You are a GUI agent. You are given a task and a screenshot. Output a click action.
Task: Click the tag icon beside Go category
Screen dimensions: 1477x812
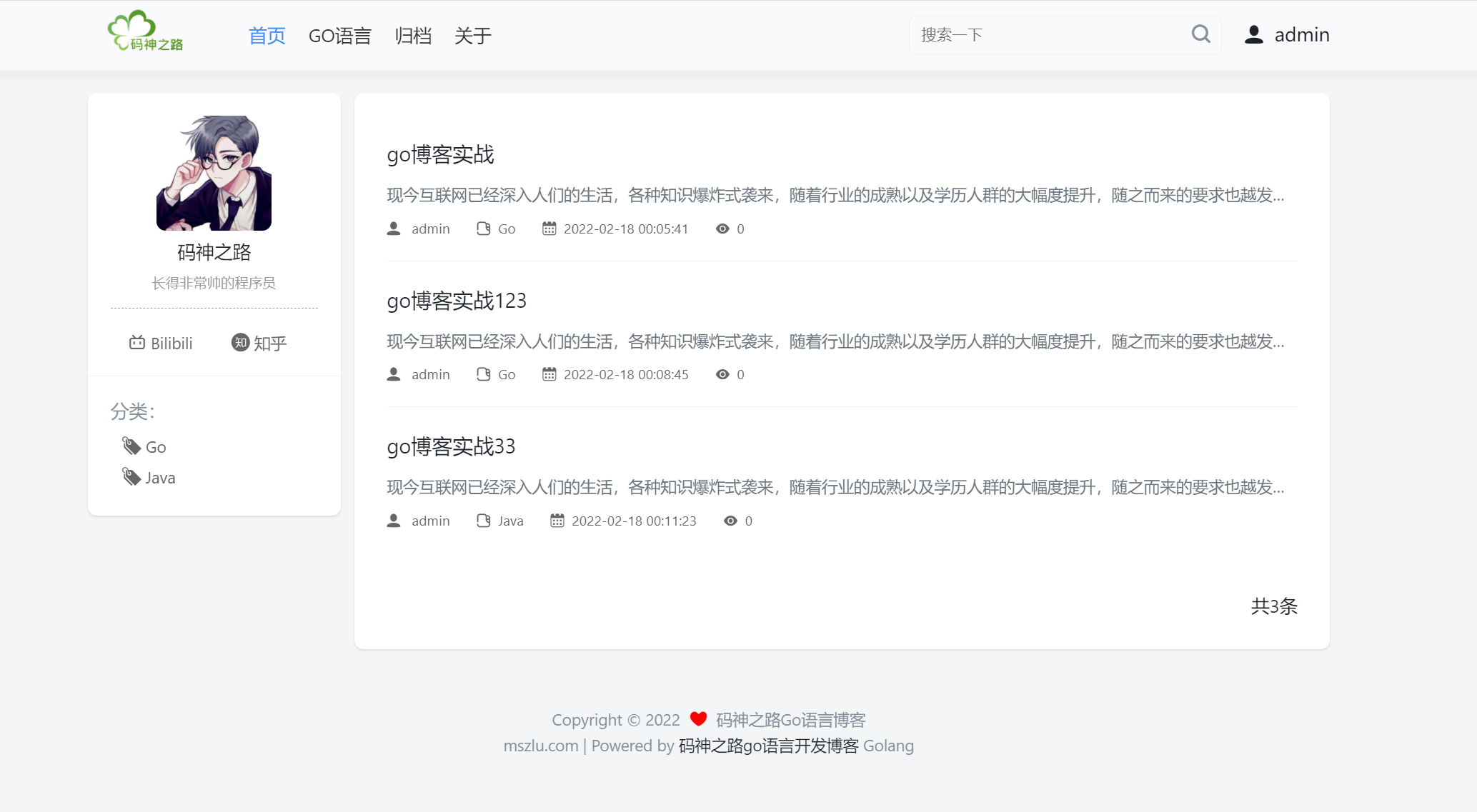coord(131,446)
